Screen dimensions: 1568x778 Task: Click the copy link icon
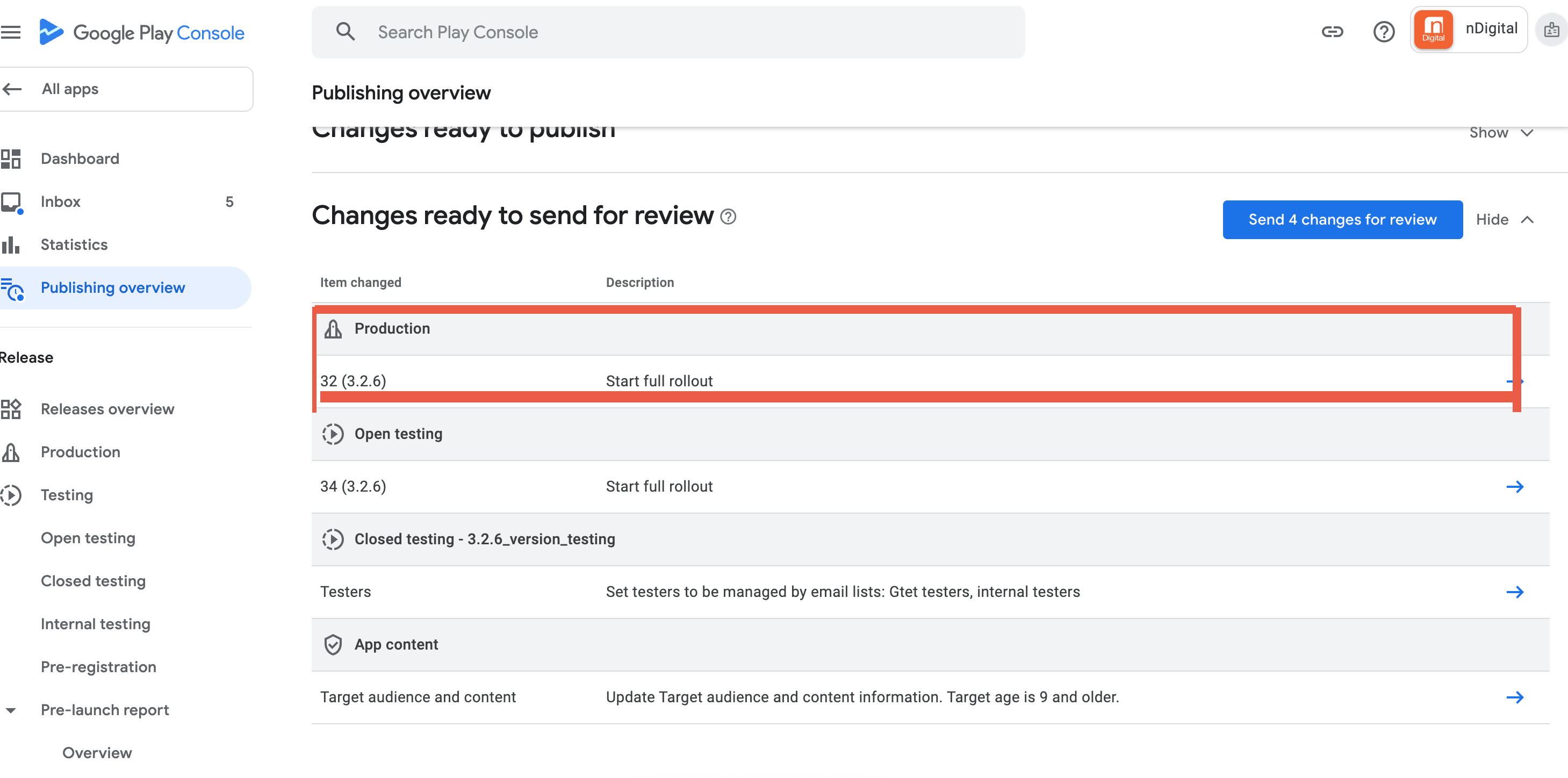click(1332, 32)
